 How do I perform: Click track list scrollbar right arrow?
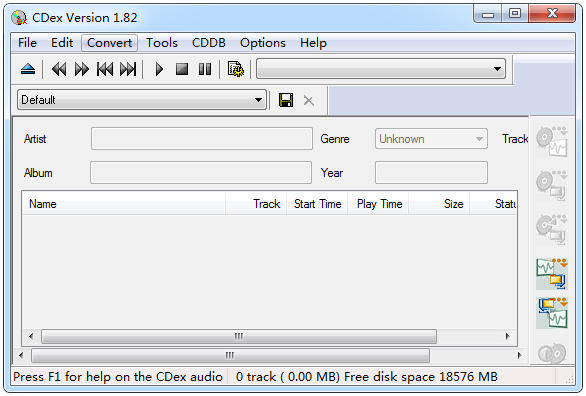click(508, 336)
